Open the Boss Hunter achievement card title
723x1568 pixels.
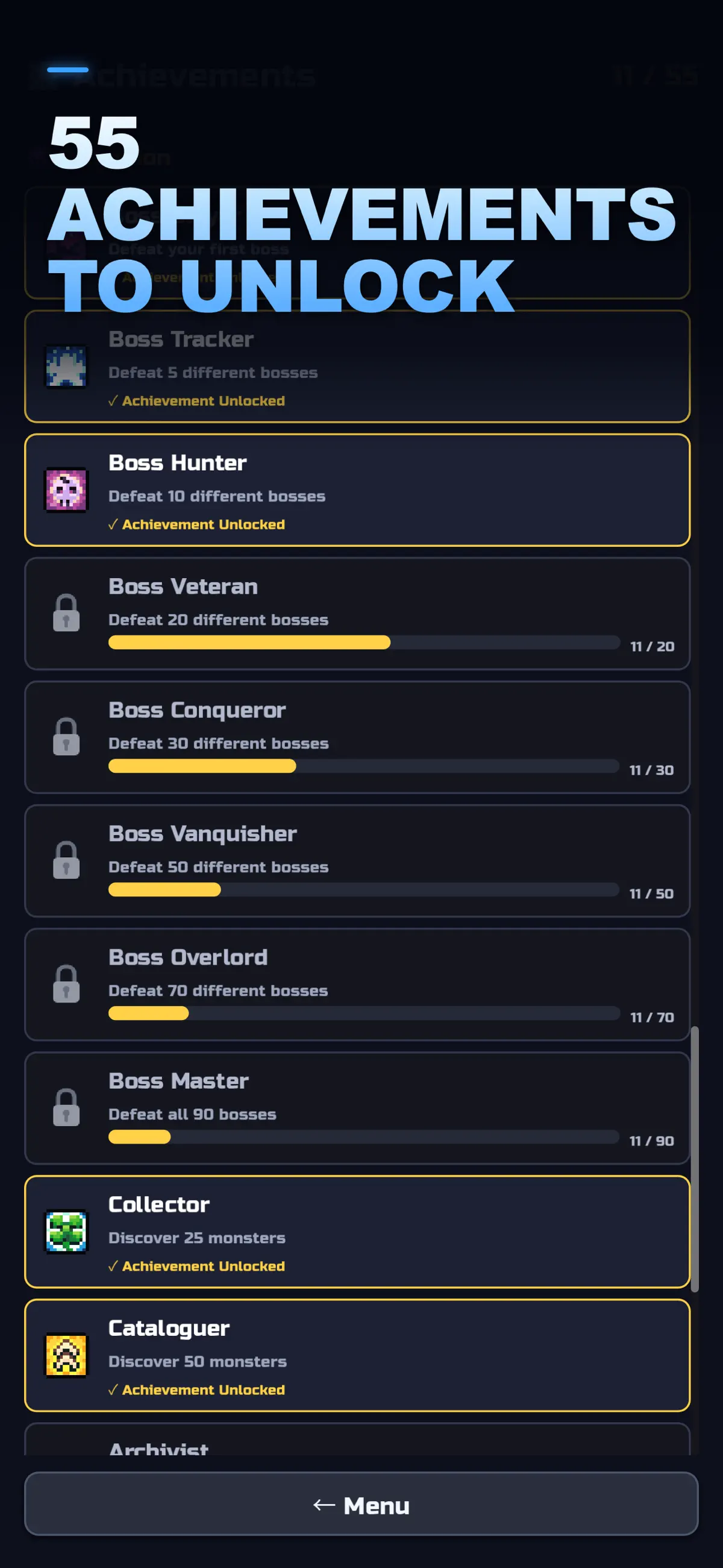click(x=177, y=462)
